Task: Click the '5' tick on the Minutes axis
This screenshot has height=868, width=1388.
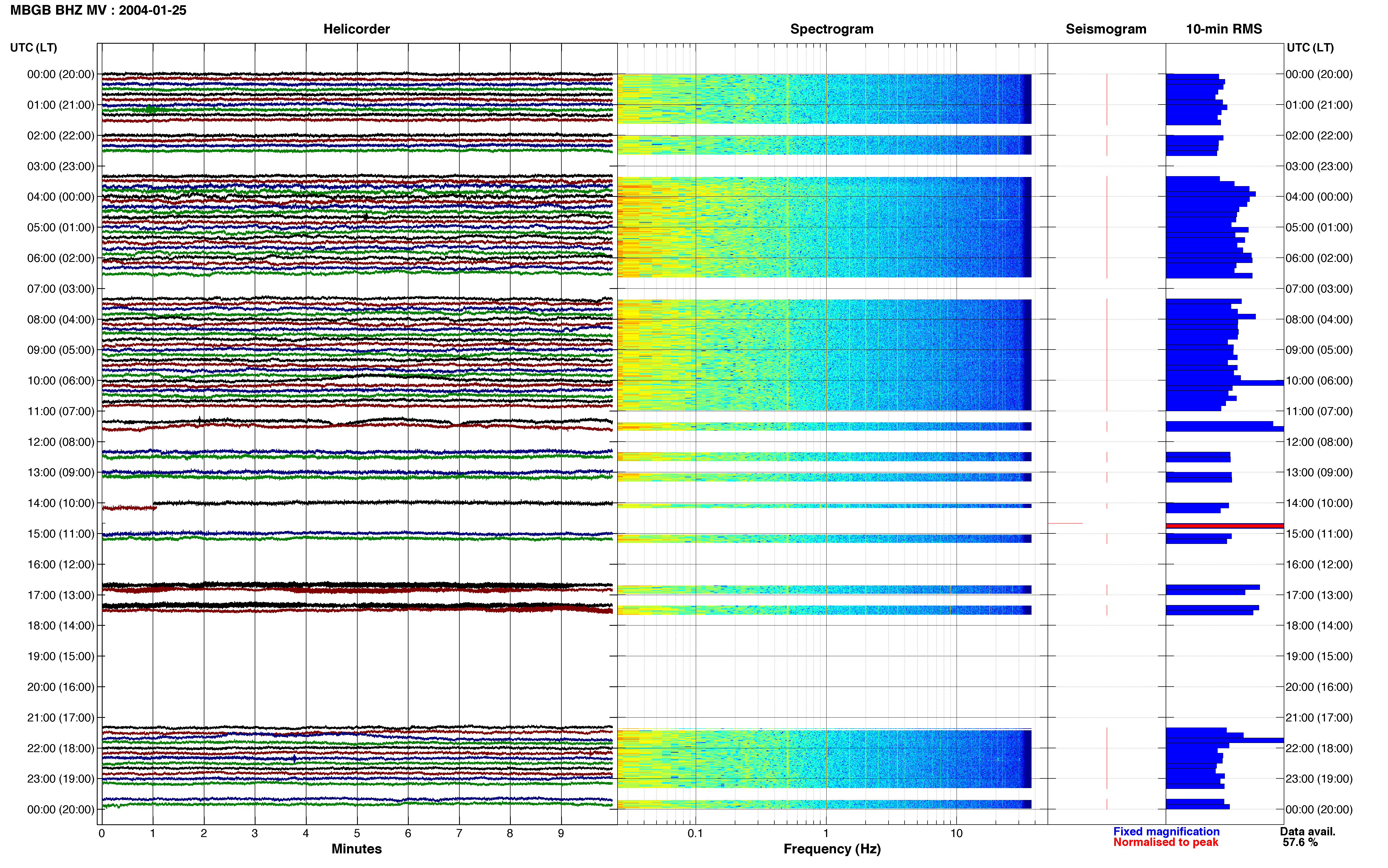Action: [x=356, y=833]
